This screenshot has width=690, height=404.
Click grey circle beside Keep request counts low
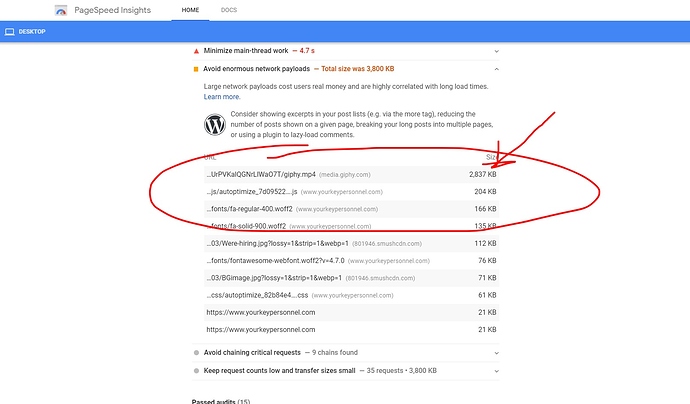click(x=196, y=371)
